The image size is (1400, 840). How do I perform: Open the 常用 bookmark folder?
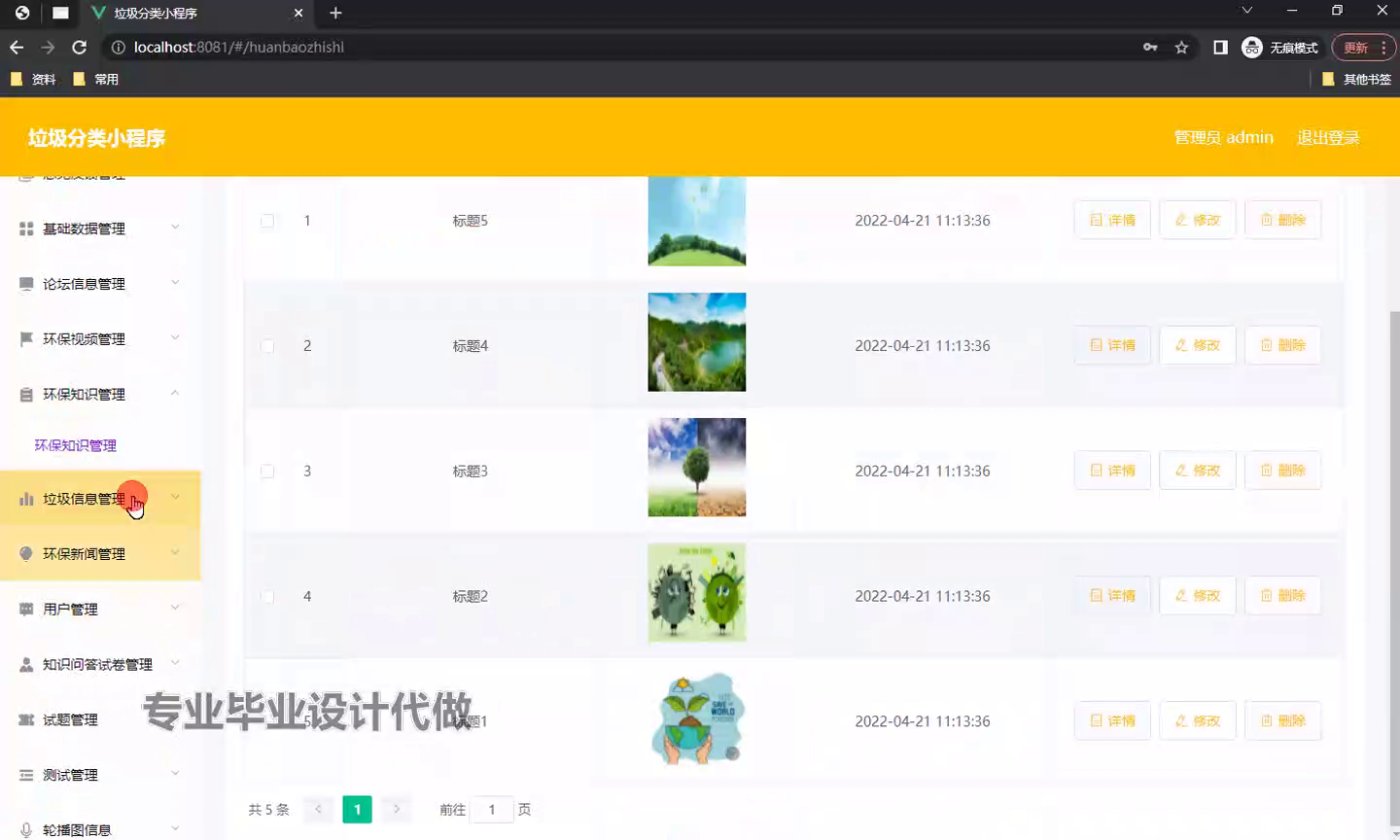point(95,80)
